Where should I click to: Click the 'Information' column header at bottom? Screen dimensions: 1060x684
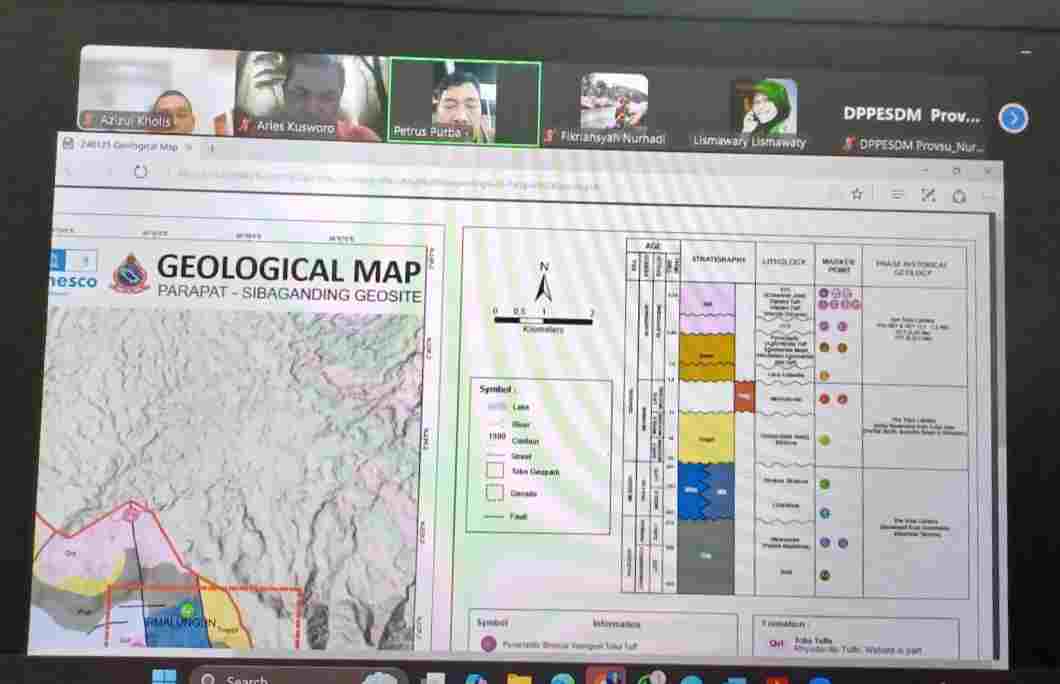coord(617,624)
